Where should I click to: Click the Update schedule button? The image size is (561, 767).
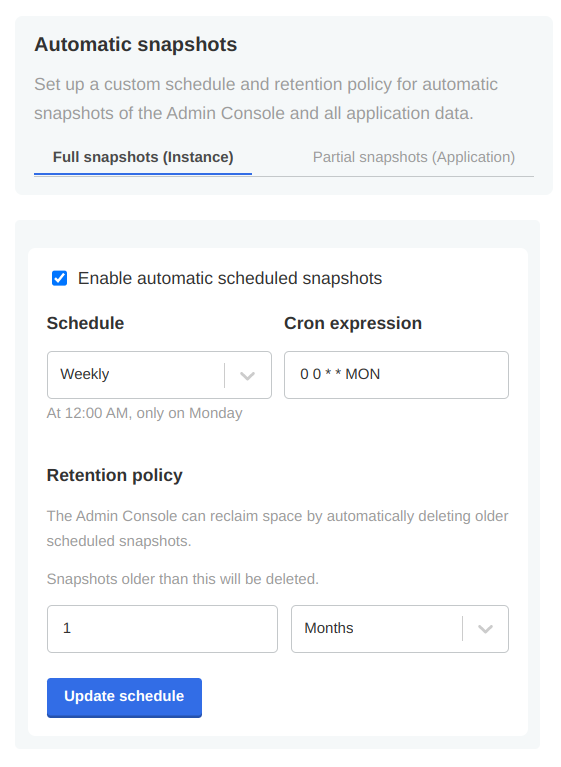click(x=124, y=697)
